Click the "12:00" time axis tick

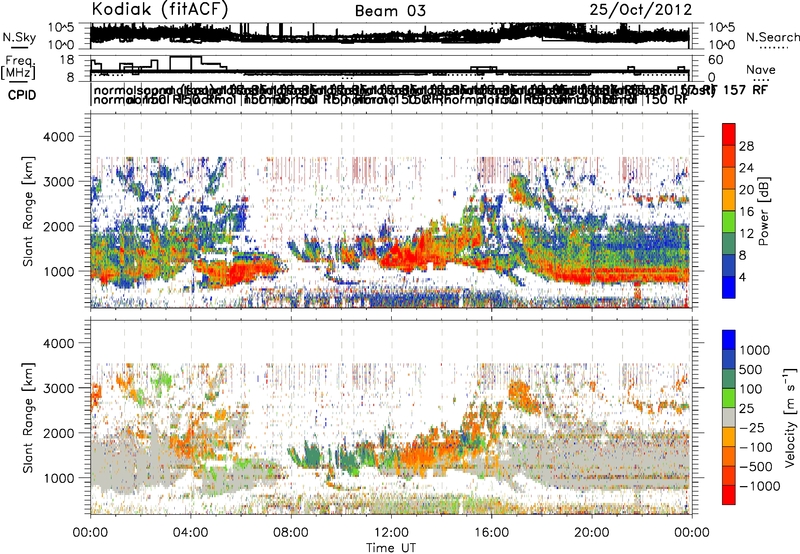tap(391, 533)
